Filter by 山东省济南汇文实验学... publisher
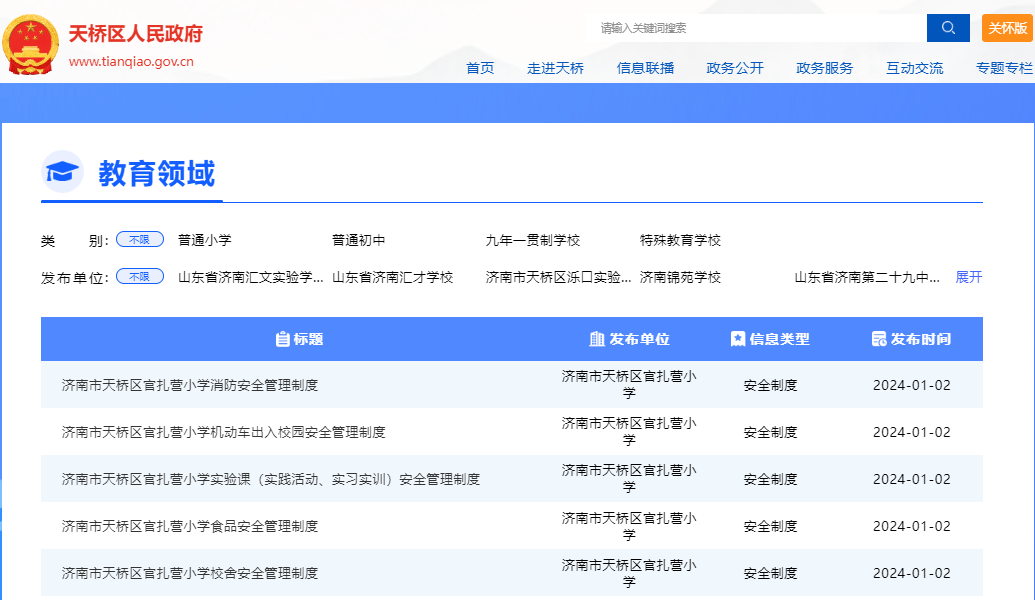1035x600 pixels. pos(251,277)
